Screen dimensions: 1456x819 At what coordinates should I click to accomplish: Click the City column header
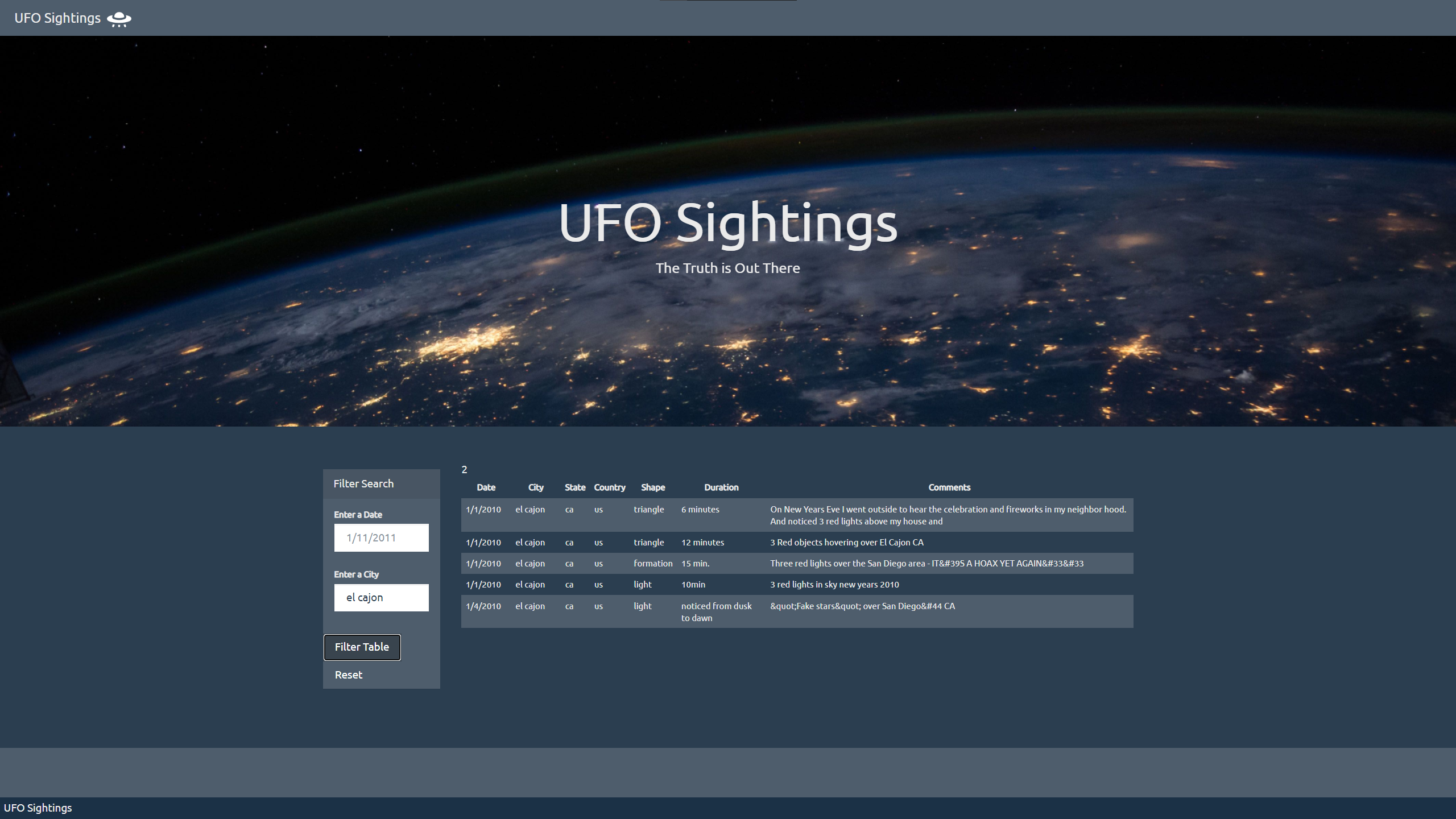point(535,487)
